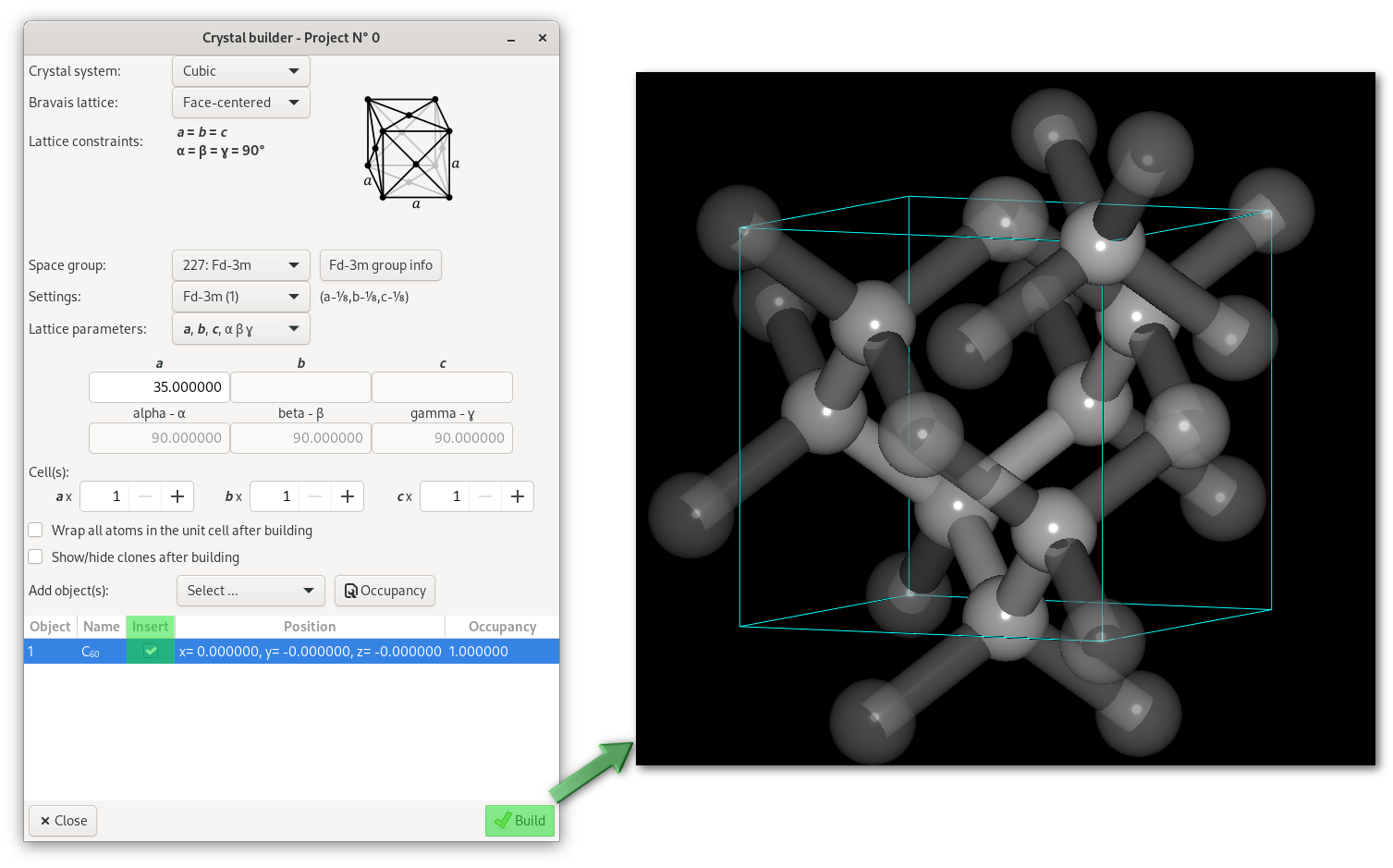This screenshot has width=1393, height=868.
Task: Decrement c cells using minus icon
Action: point(485,496)
